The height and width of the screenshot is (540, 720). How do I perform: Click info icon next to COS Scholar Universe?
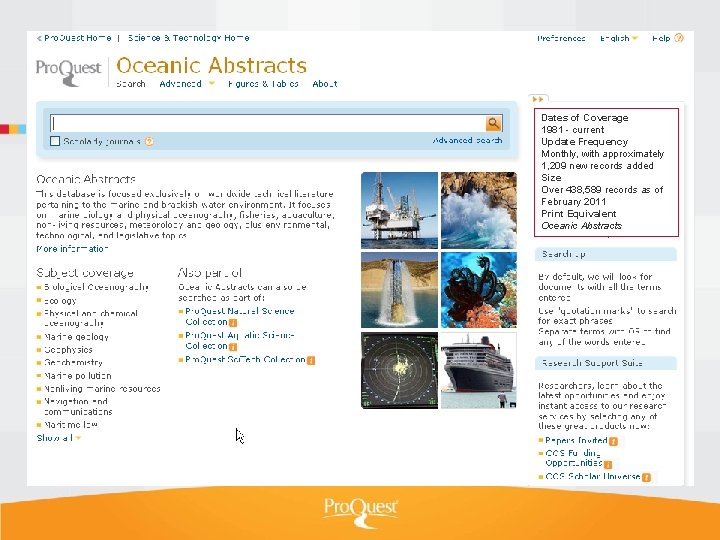pos(646,478)
